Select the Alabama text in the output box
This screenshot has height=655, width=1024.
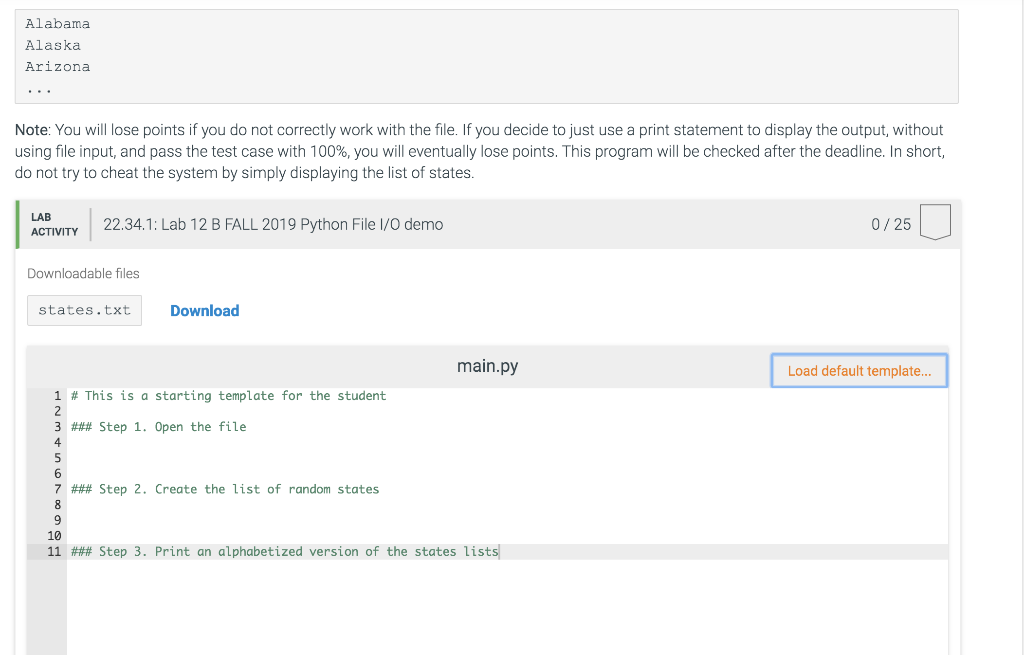point(57,23)
